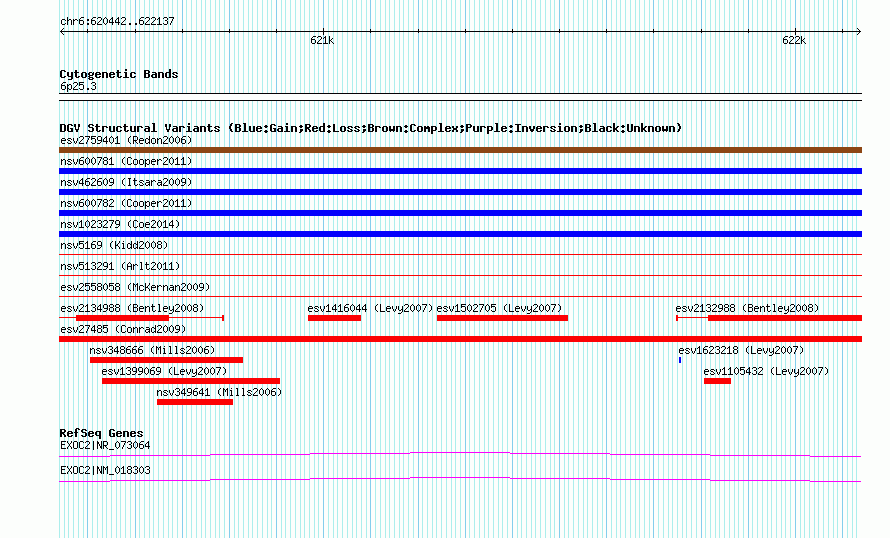The width and height of the screenshot is (890, 538).
Task: Click the red bar under esv1416044
Action: point(334,318)
